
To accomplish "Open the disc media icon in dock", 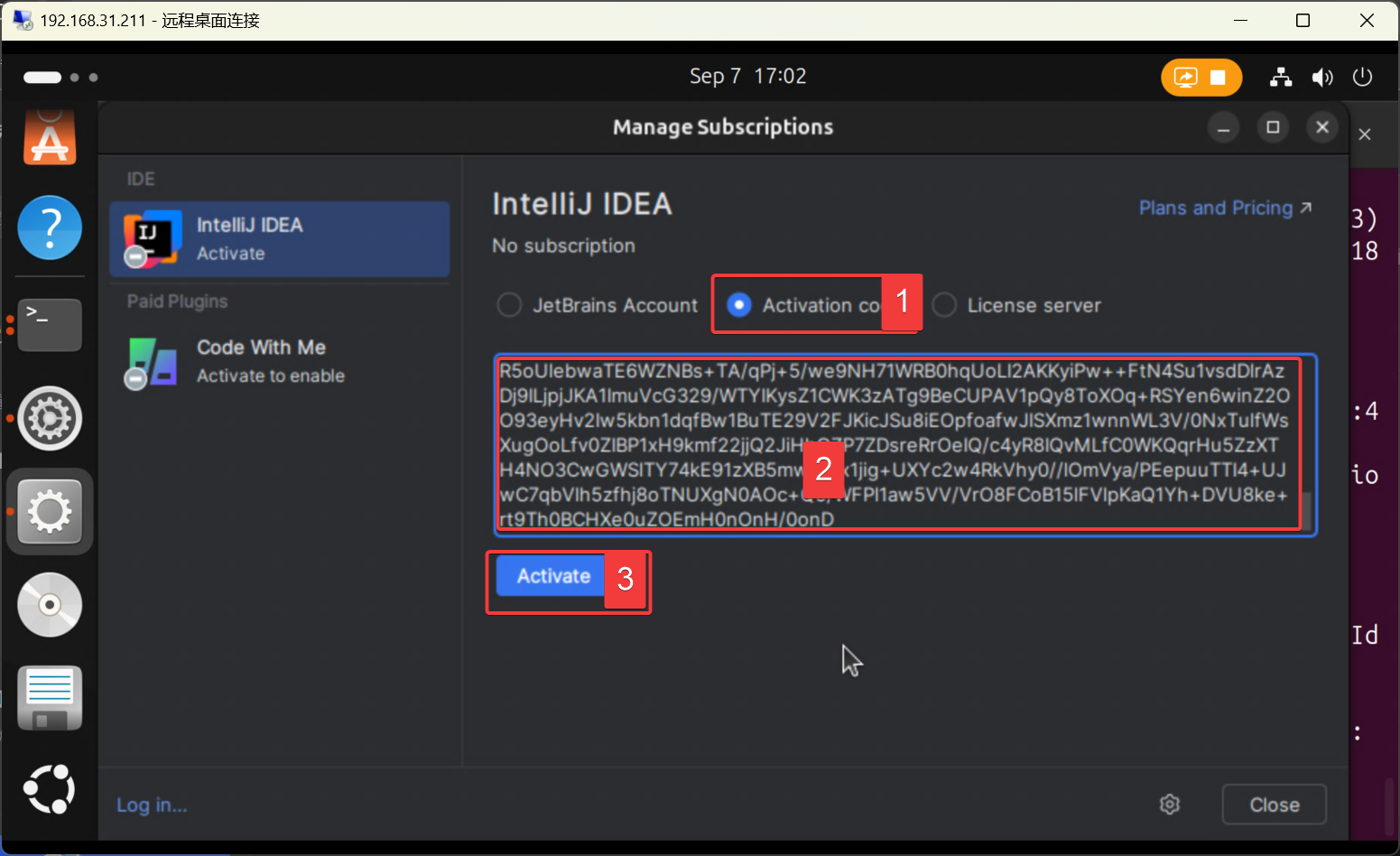I will point(50,605).
